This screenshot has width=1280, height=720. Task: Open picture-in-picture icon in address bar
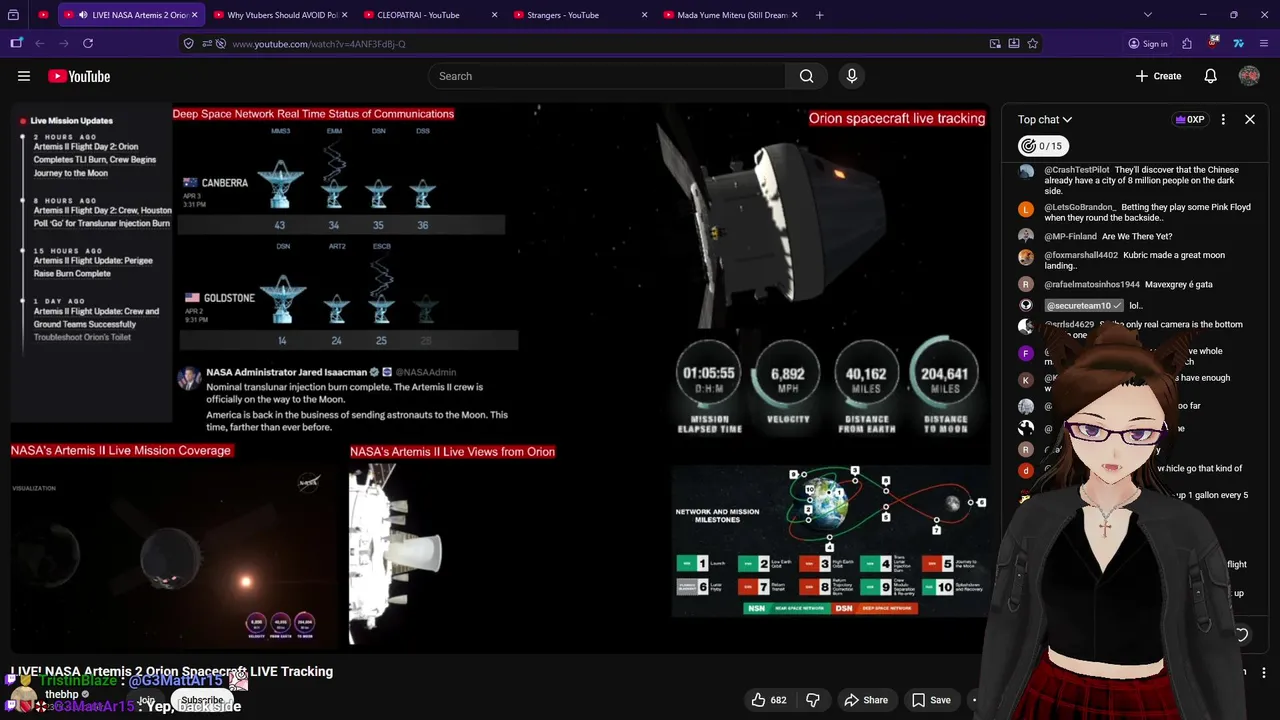(995, 44)
